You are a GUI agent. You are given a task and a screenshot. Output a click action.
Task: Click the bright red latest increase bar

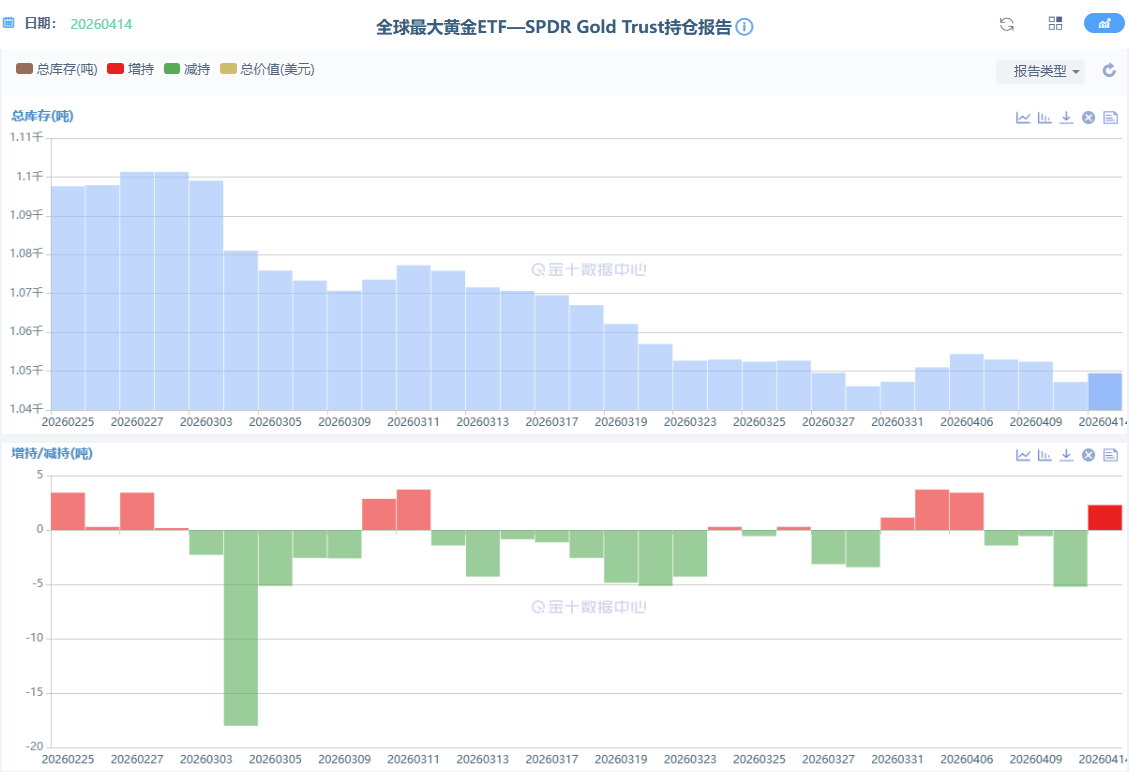[x=1105, y=518]
